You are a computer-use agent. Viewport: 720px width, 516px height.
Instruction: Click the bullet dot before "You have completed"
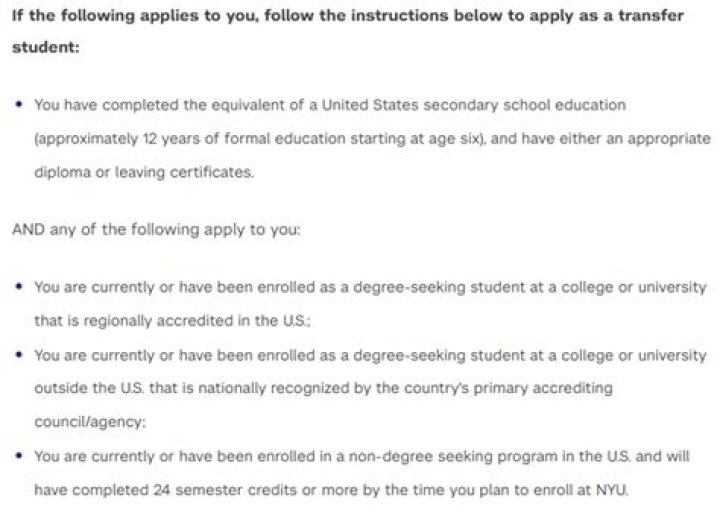(19, 104)
